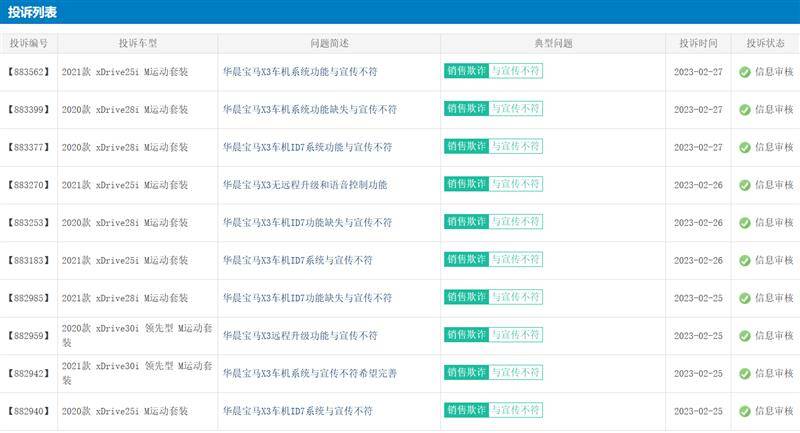Image resolution: width=800 pixels, height=433 pixels.
Task: Click 信息审核 status in row 883399
Action: point(774,110)
